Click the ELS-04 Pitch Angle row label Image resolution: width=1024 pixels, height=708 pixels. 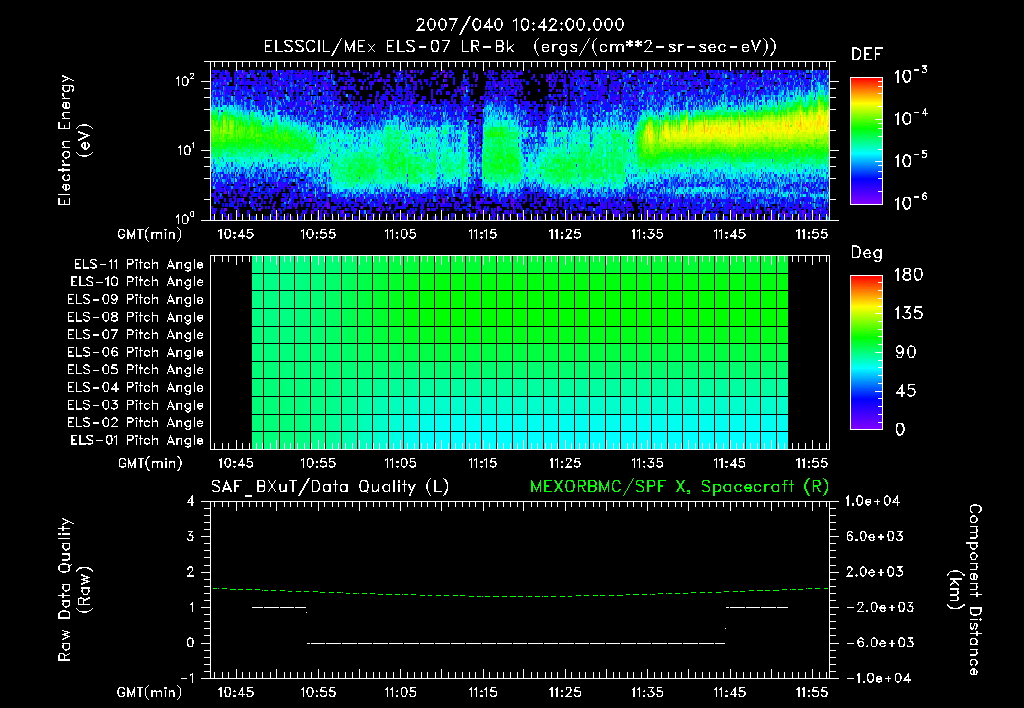(136, 388)
